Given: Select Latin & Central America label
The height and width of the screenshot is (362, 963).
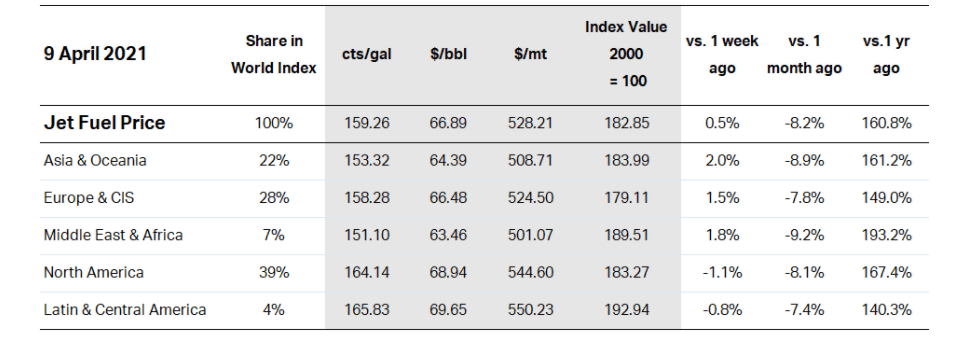Looking at the screenshot, I should [x=125, y=310].
